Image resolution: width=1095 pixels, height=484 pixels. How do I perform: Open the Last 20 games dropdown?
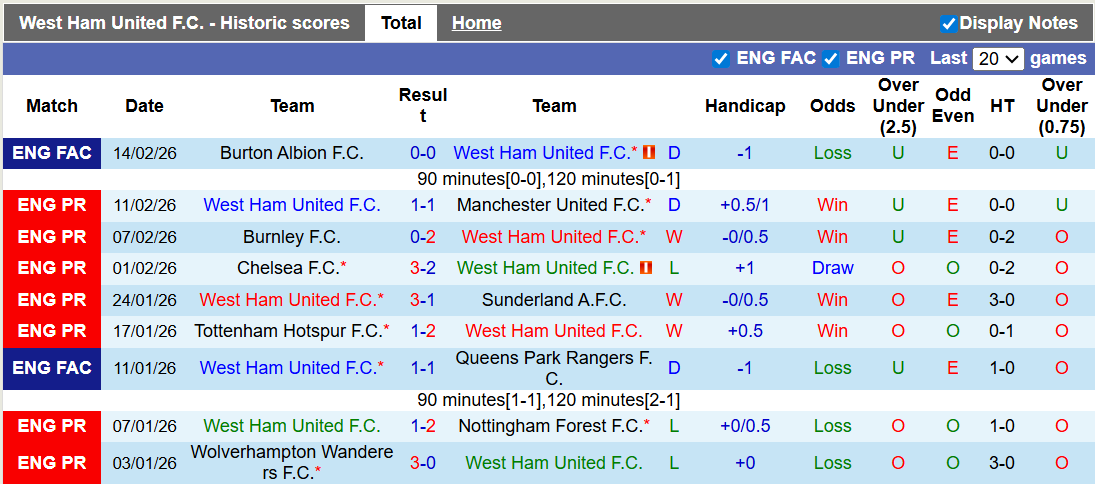coord(997,58)
